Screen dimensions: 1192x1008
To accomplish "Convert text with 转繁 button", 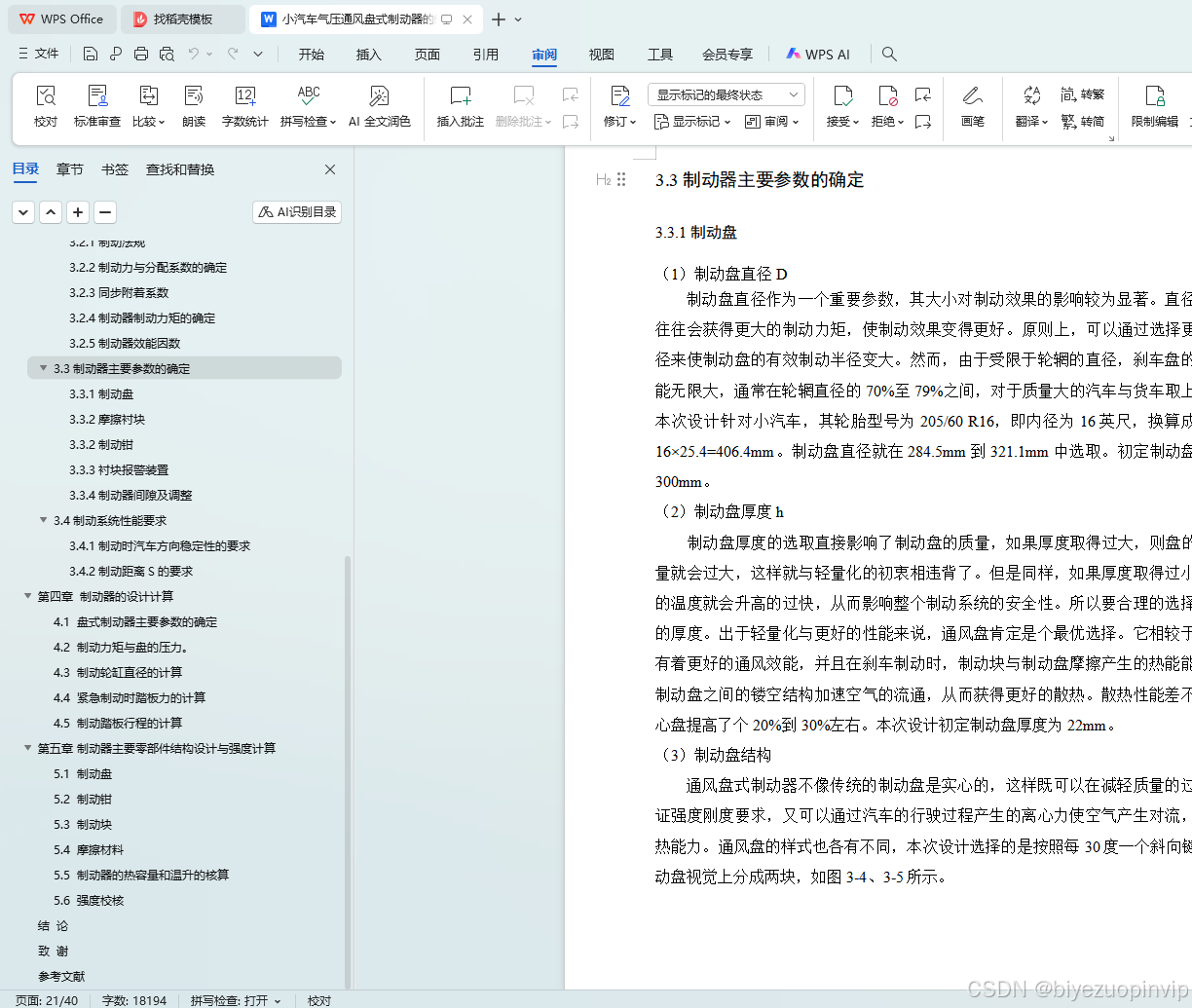I will click(1082, 94).
